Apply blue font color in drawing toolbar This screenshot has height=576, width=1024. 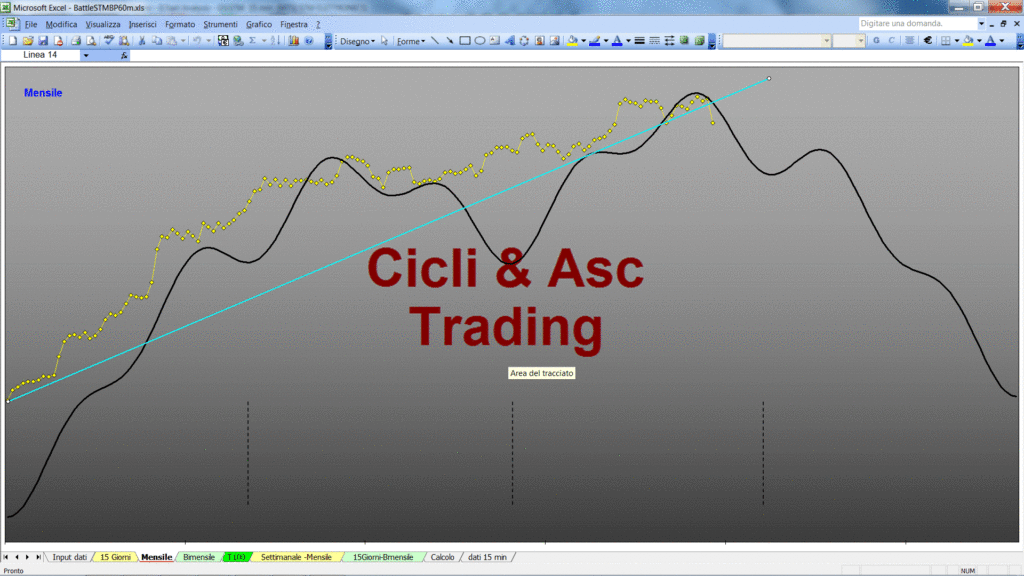(x=617, y=40)
